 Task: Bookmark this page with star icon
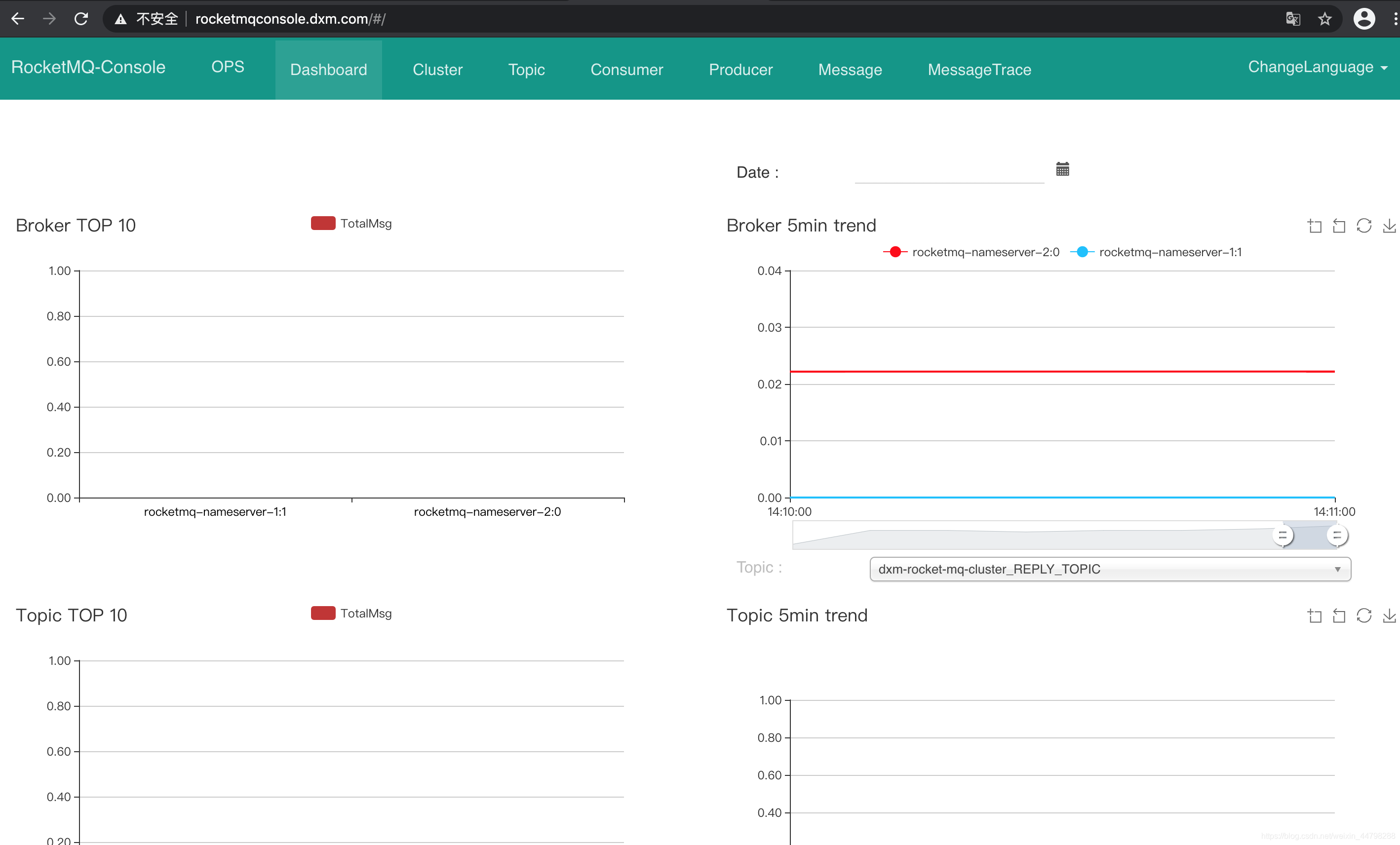[1324, 19]
